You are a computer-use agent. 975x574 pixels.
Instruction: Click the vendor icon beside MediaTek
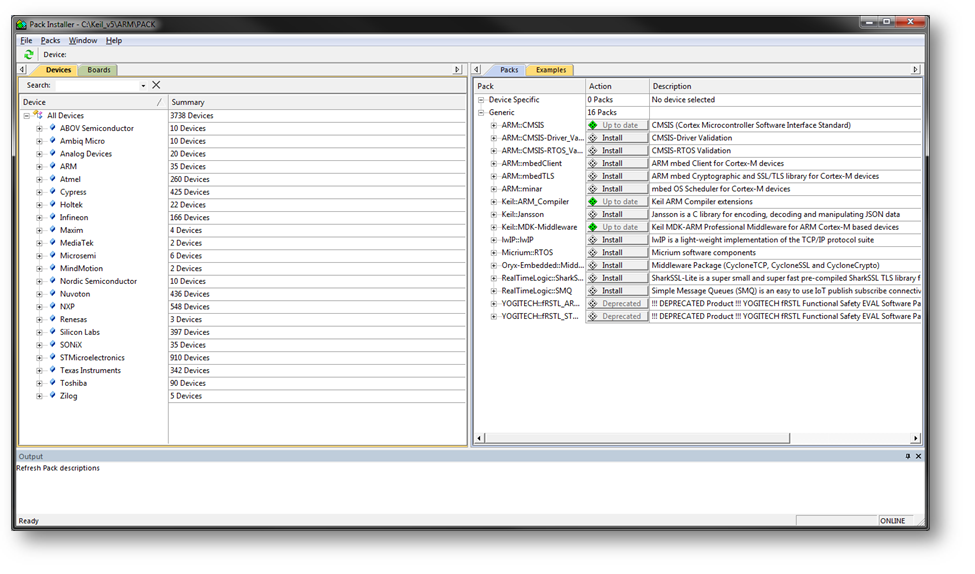(52, 243)
